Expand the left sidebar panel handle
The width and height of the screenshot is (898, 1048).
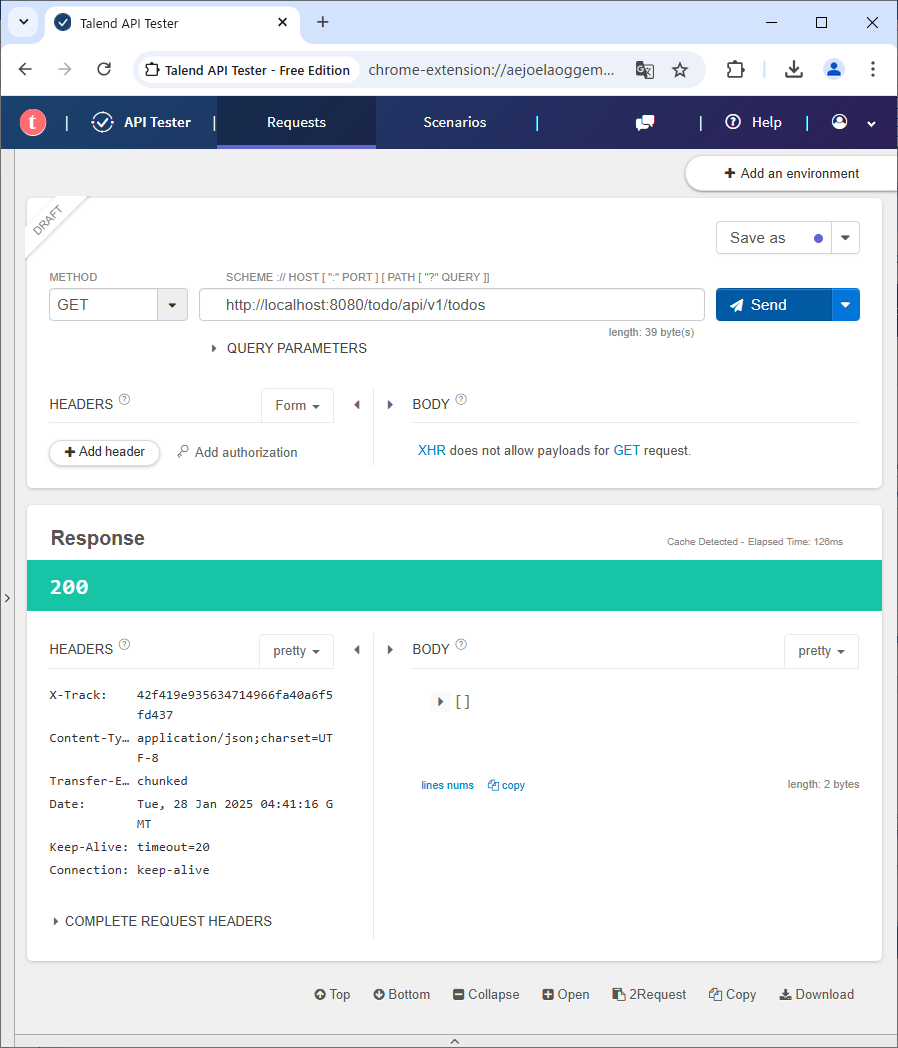click(7, 598)
